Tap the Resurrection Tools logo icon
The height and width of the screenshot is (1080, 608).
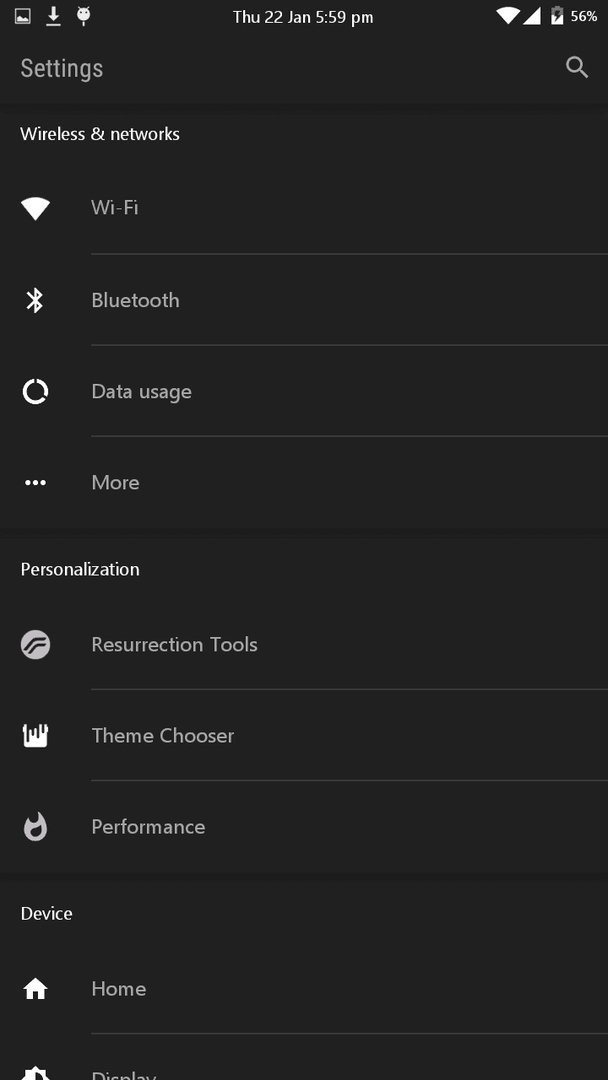click(35, 645)
